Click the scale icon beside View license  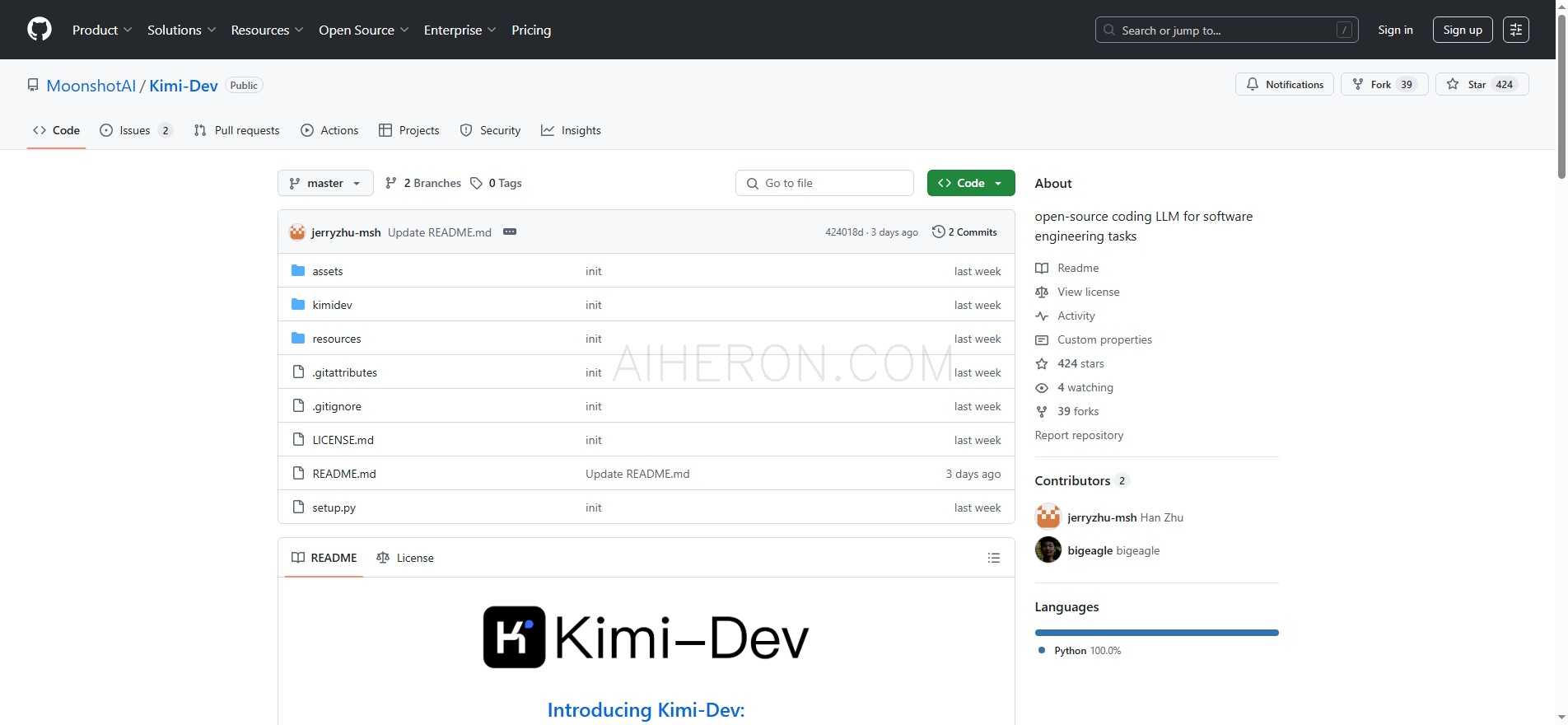pos(1042,292)
